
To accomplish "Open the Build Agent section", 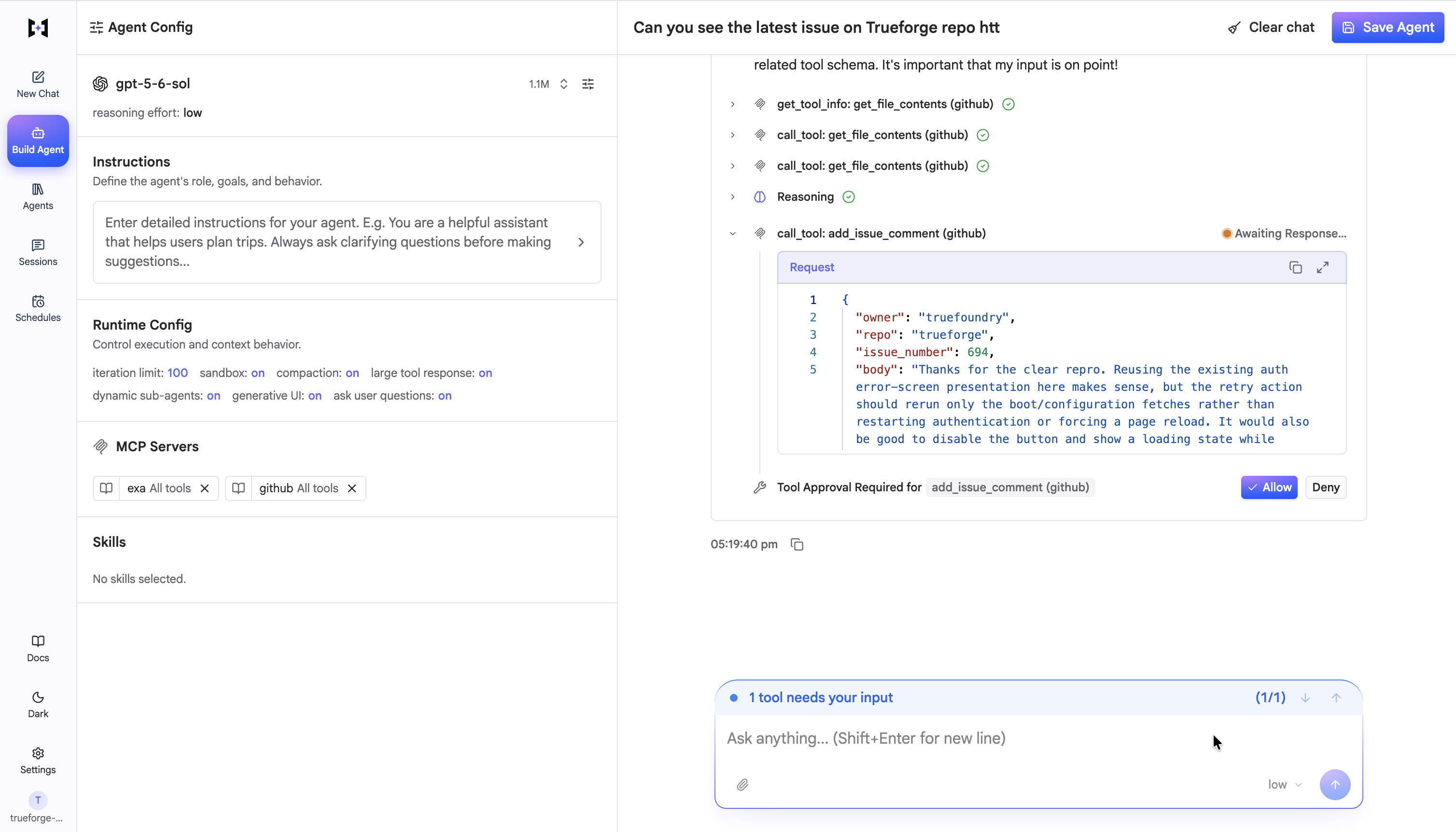I will [x=38, y=140].
